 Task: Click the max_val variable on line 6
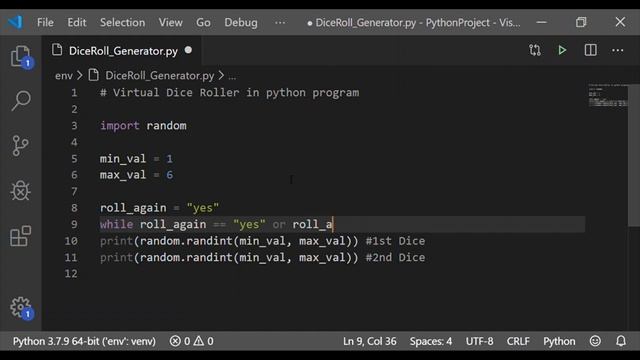pos(122,175)
